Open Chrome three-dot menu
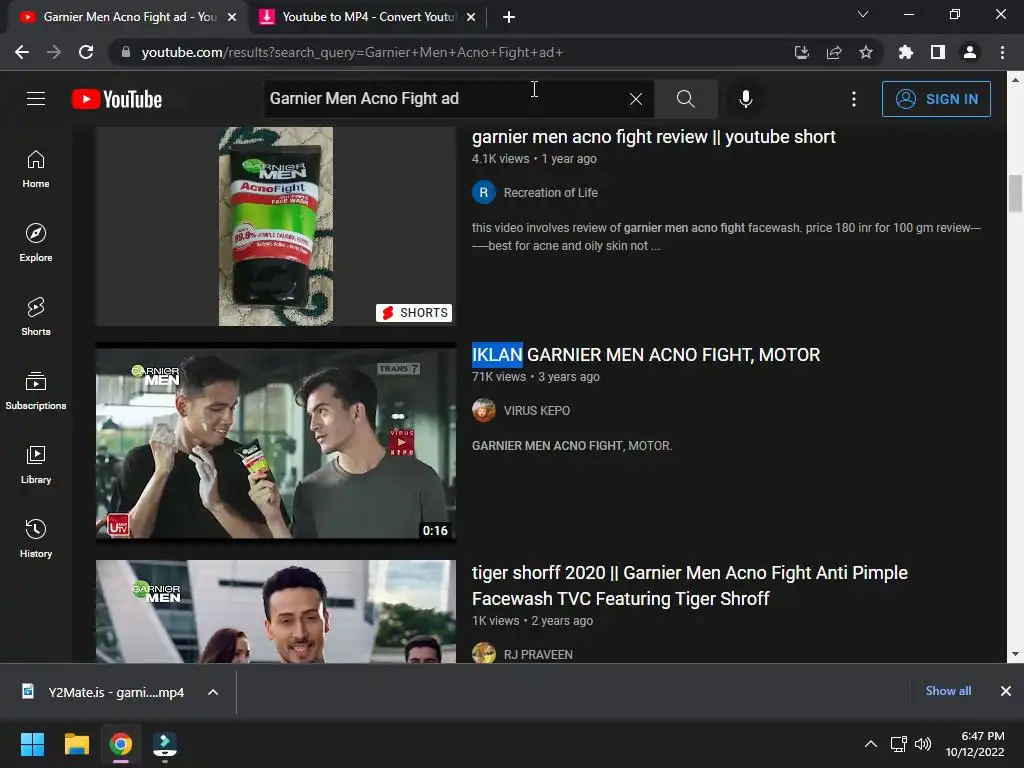The width and height of the screenshot is (1024, 768). pos(1002,52)
